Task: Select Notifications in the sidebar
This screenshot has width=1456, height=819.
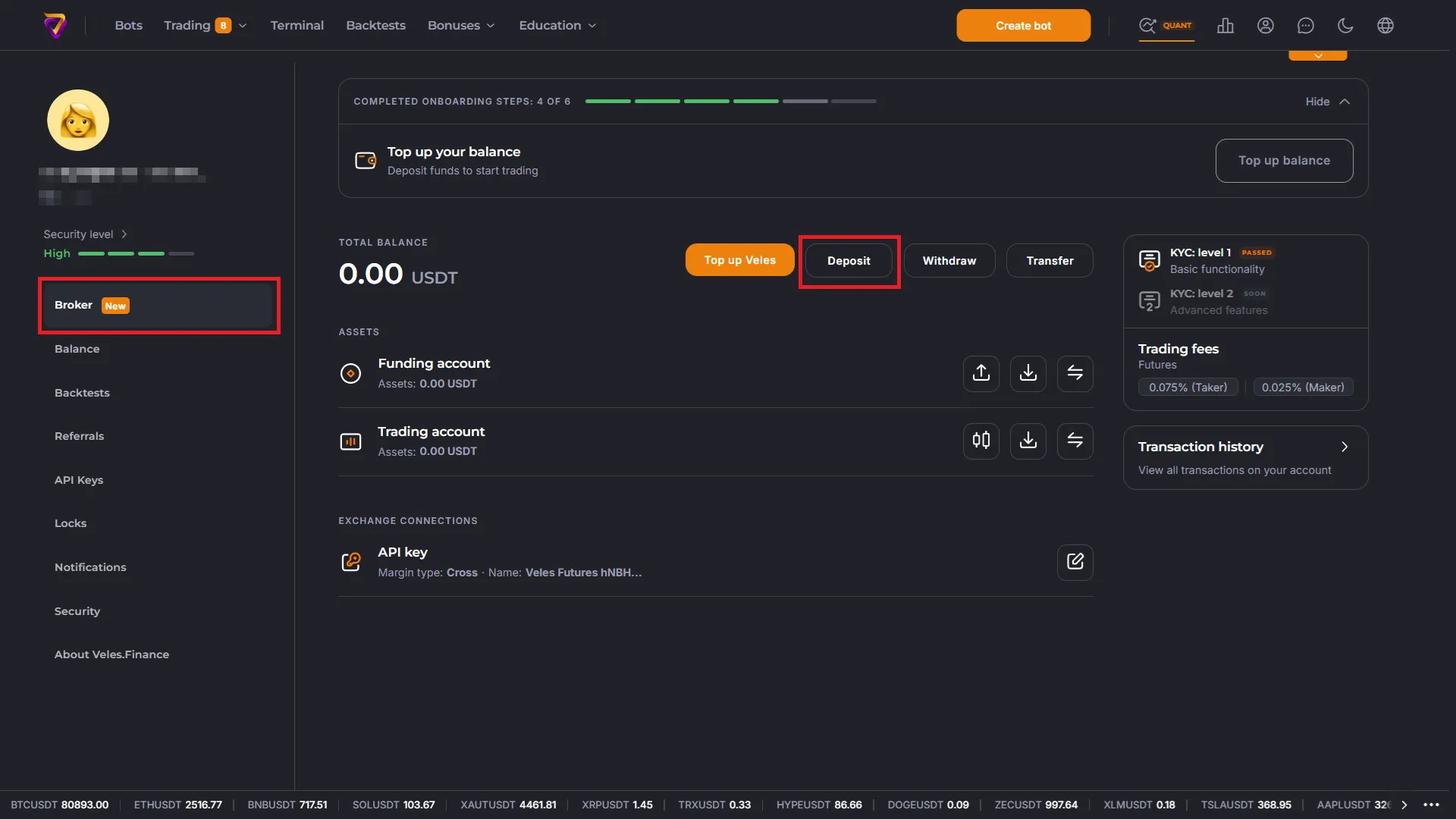Action: (x=90, y=567)
